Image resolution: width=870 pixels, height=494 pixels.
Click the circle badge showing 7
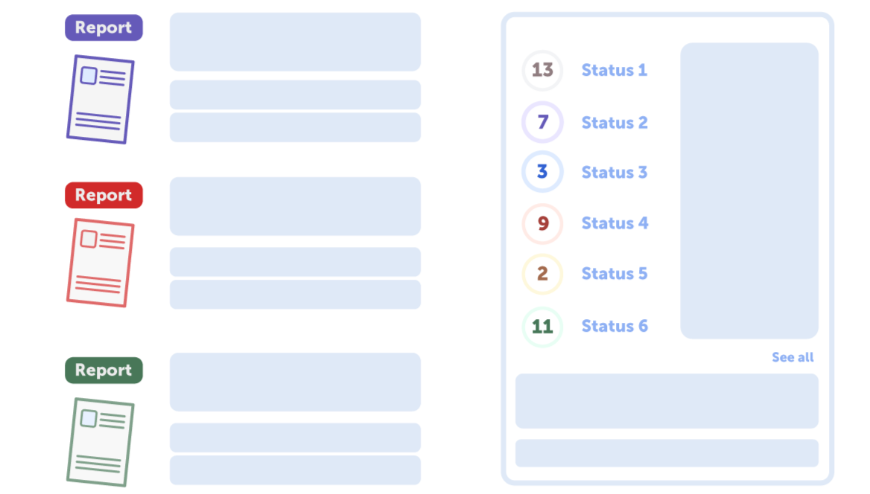click(x=542, y=123)
